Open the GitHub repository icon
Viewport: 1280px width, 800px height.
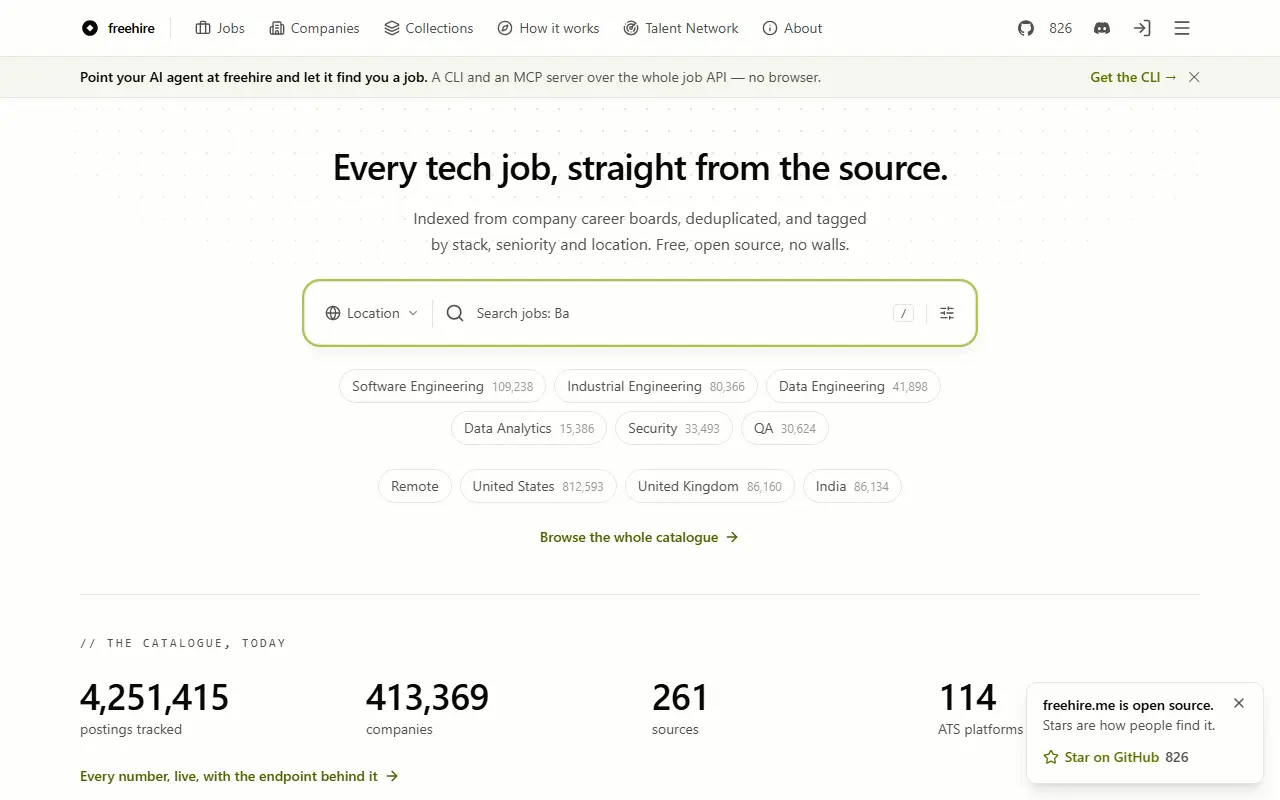(1026, 28)
